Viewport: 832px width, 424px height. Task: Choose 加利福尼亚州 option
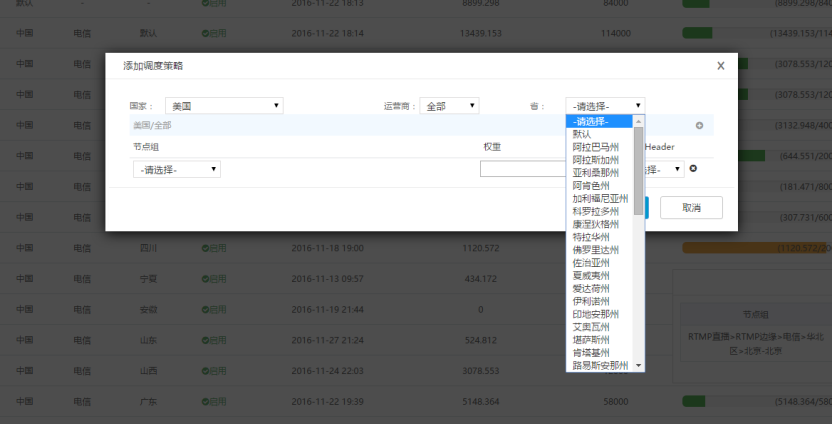coord(600,198)
